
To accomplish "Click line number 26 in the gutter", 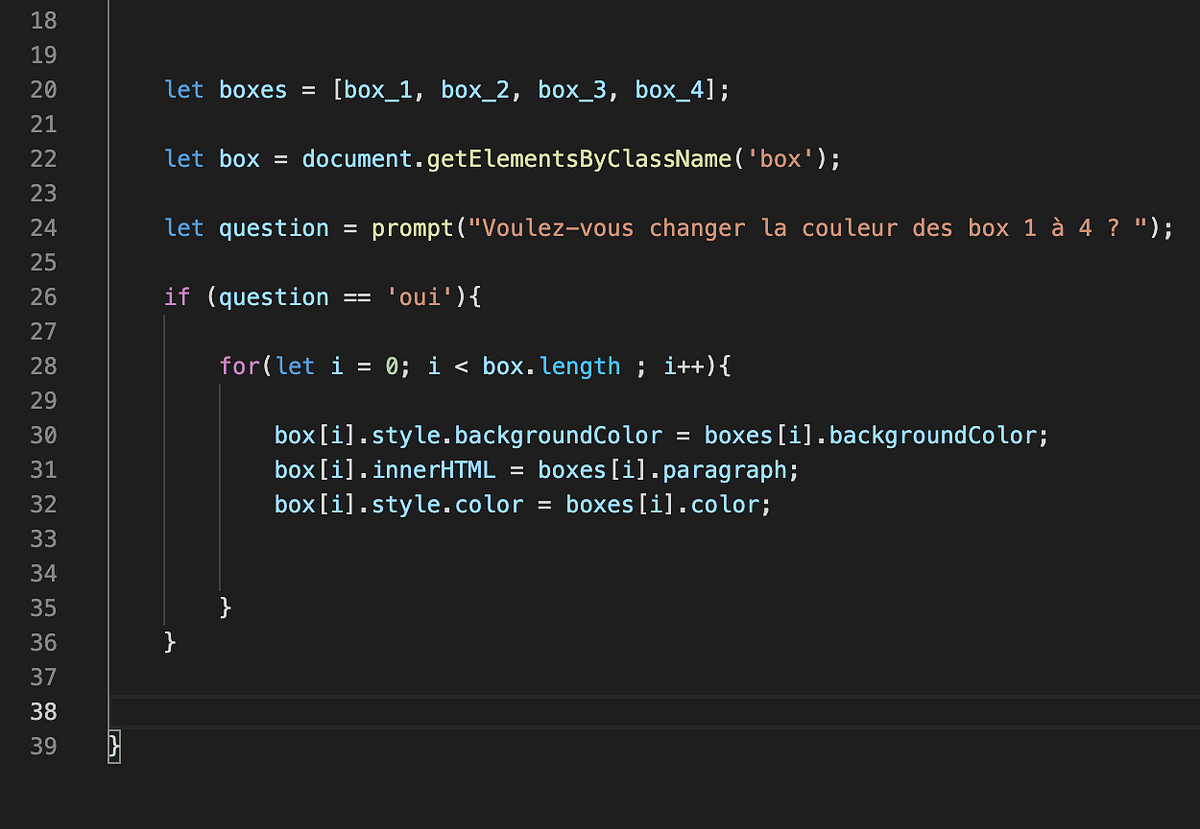I will (44, 296).
